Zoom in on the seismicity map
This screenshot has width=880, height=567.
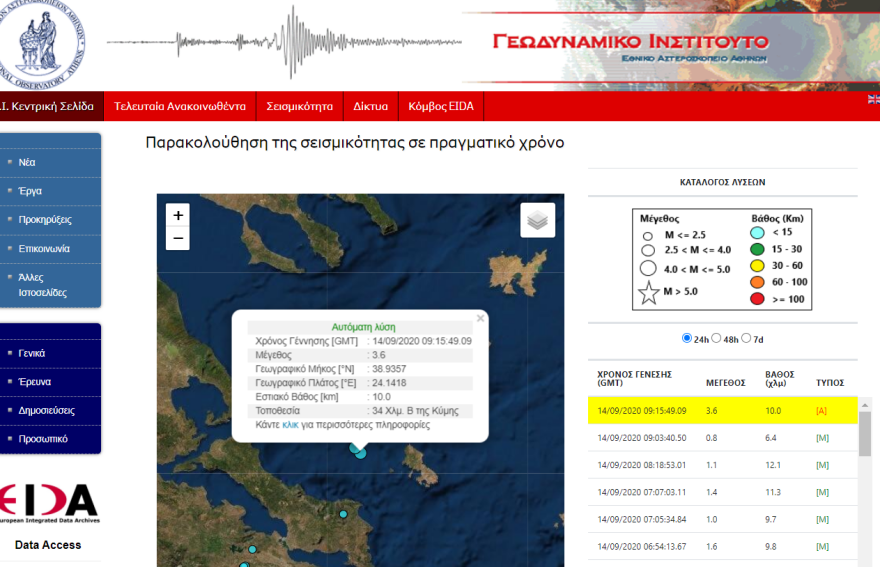[x=178, y=216]
